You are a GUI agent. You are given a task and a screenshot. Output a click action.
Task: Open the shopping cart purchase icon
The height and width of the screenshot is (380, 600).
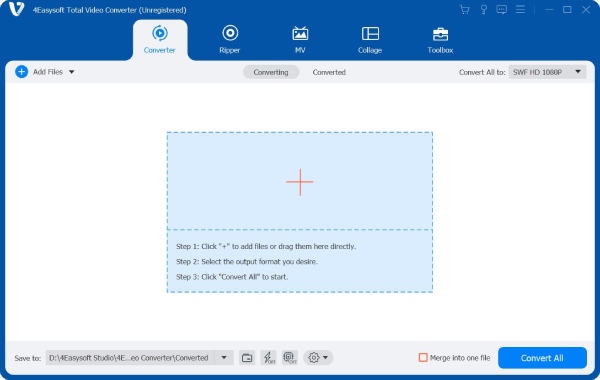click(x=465, y=10)
